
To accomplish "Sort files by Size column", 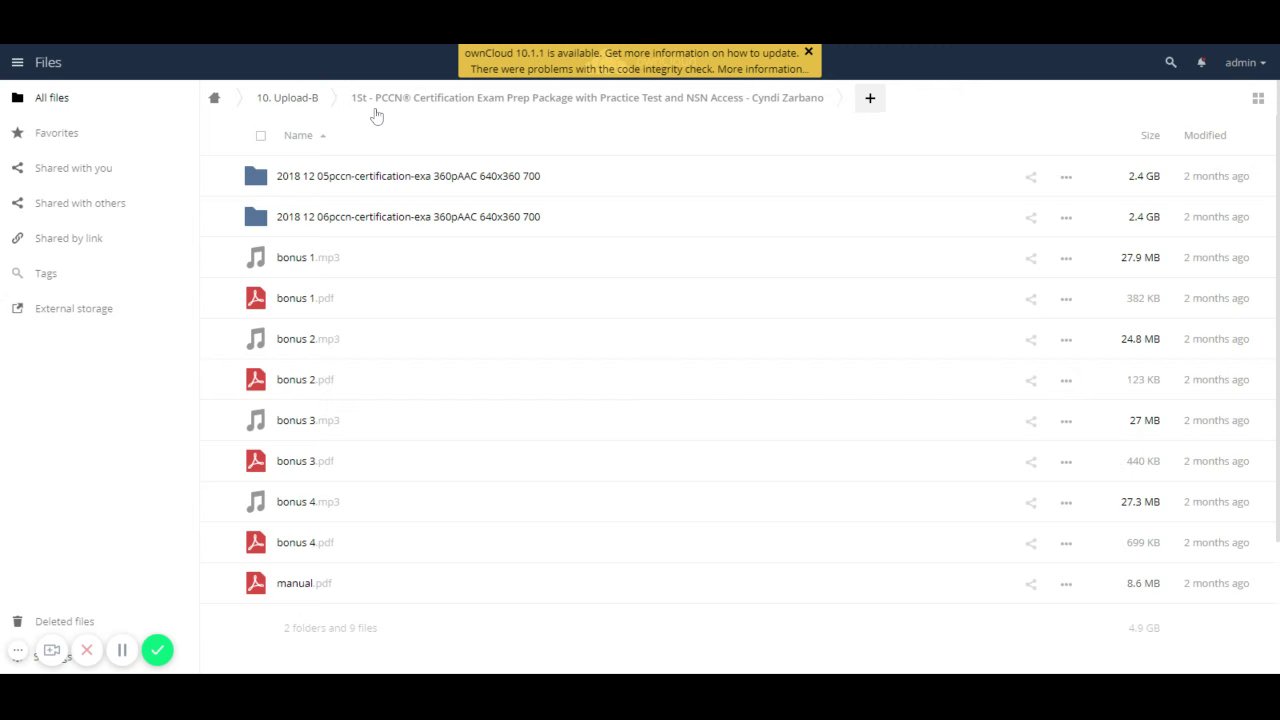I will click(1150, 135).
